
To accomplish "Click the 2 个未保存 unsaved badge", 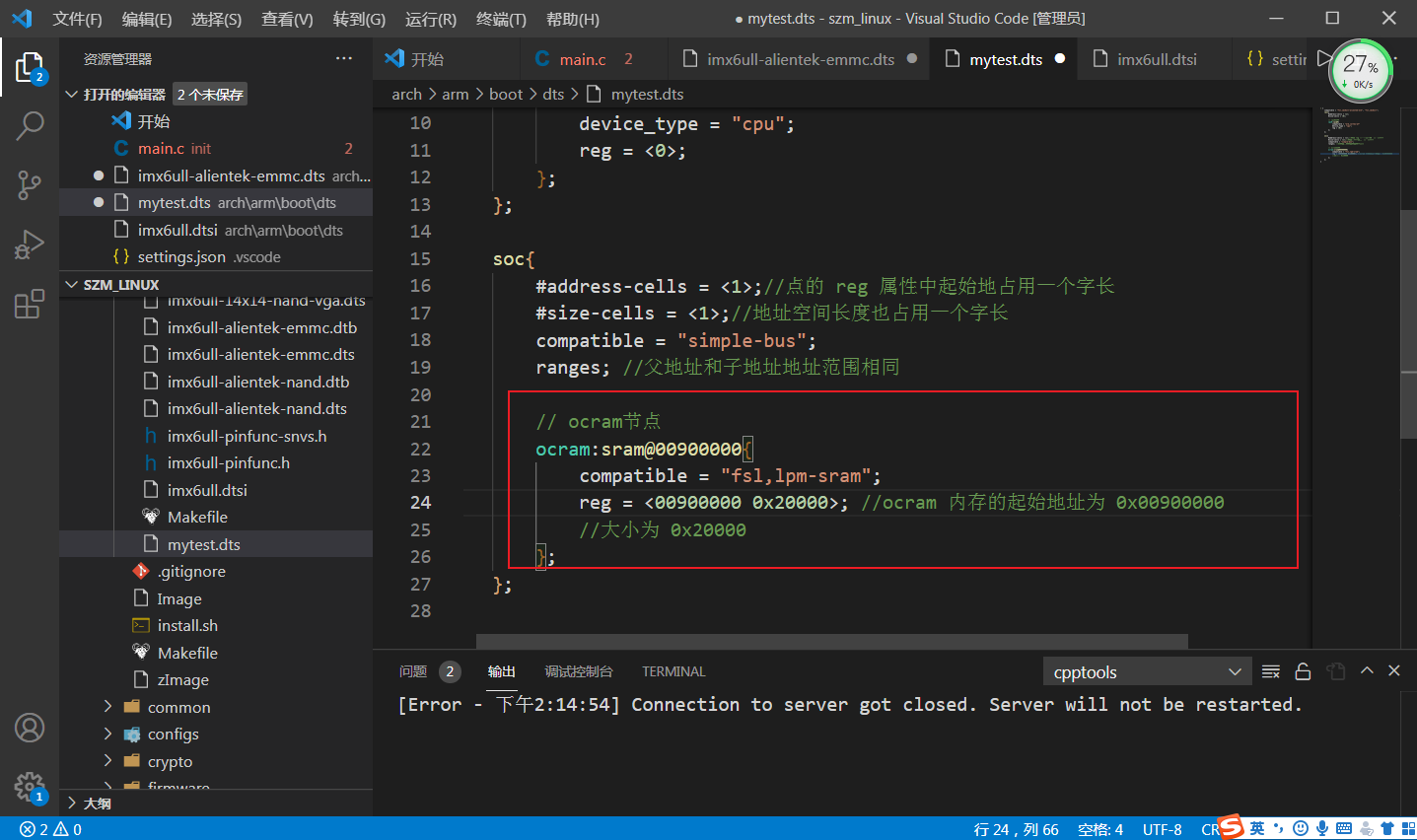I will (210, 95).
